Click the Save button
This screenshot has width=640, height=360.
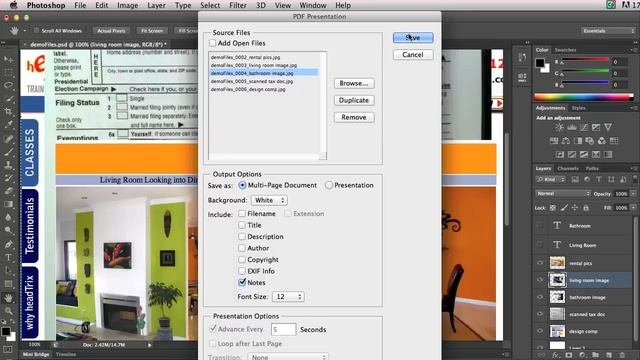pos(413,38)
